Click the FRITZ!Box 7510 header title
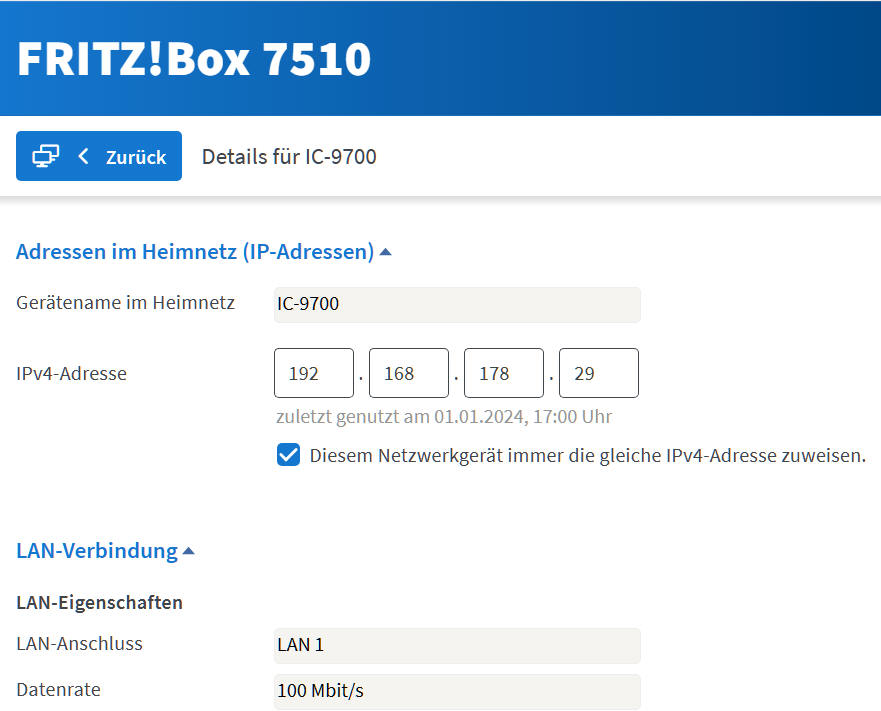 [194, 58]
